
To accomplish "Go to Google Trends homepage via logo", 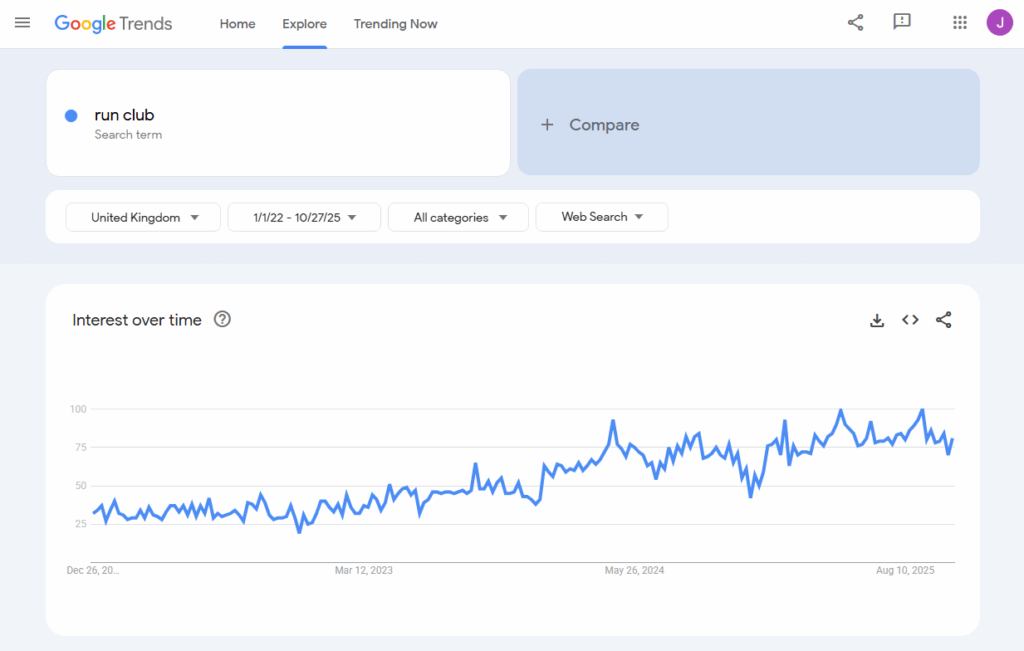I will click(x=113, y=23).
